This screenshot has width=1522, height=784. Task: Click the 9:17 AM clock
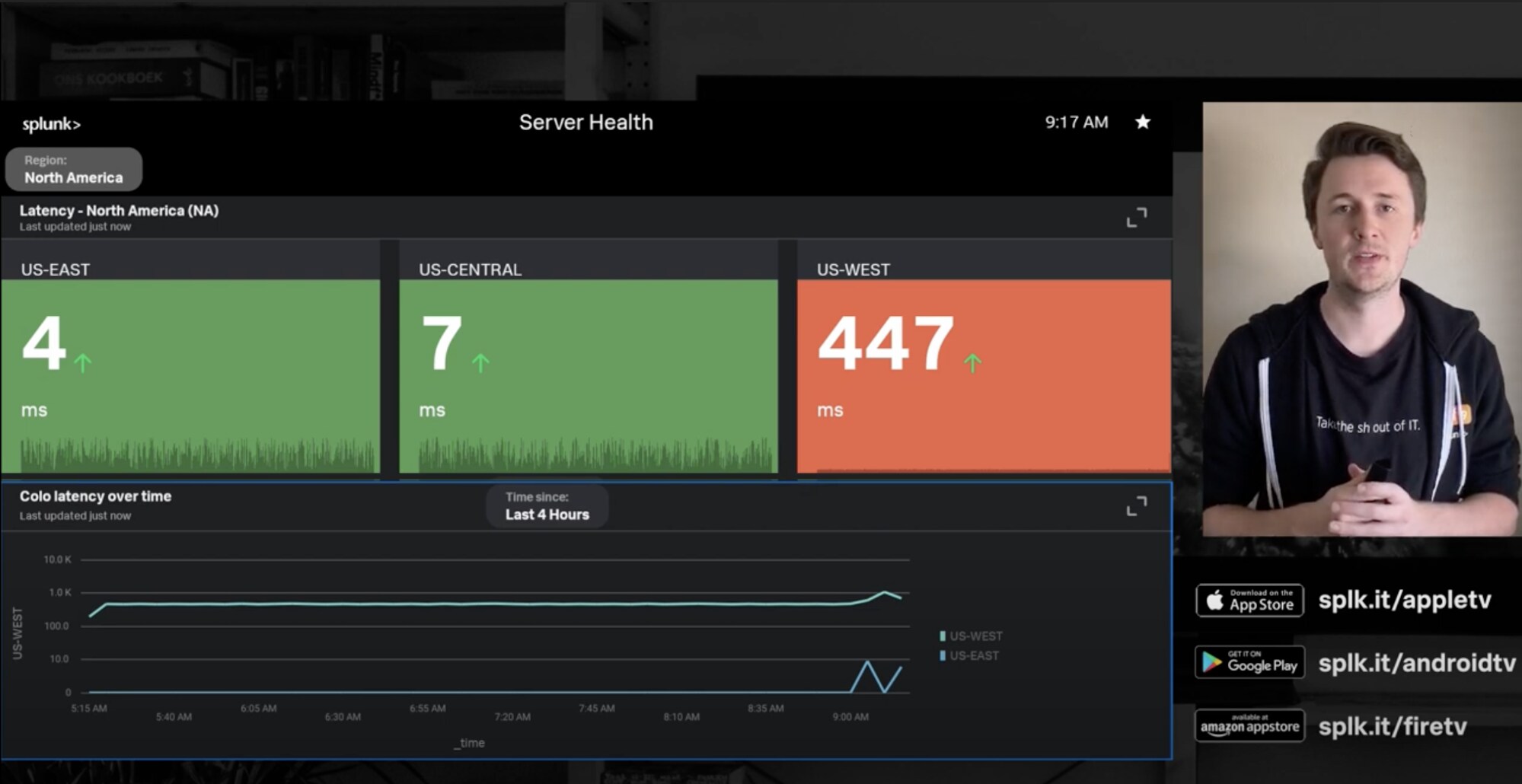(x=1076, y=122)
